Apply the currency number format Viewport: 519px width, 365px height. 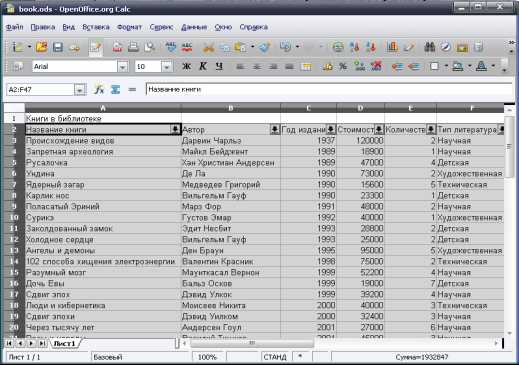tap(327, 66)
